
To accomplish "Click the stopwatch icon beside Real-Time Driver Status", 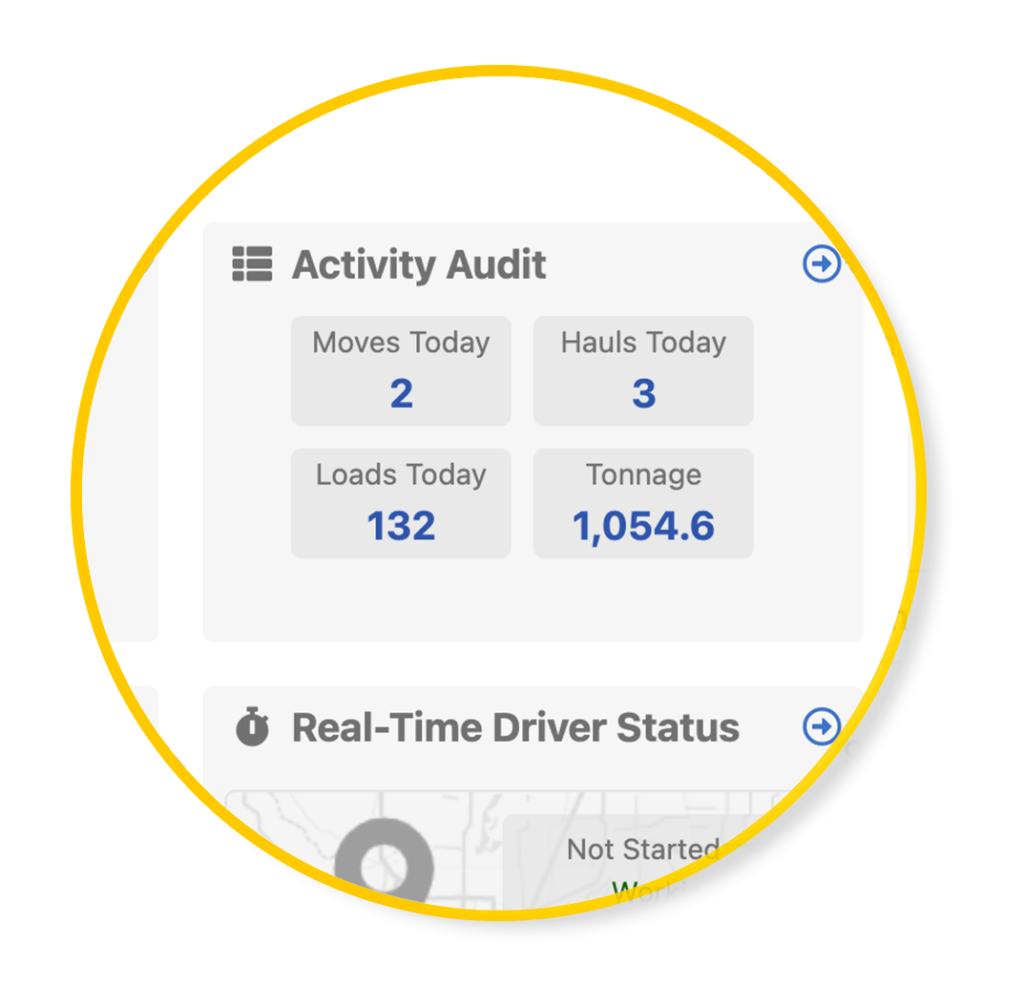I will point(252,727).
